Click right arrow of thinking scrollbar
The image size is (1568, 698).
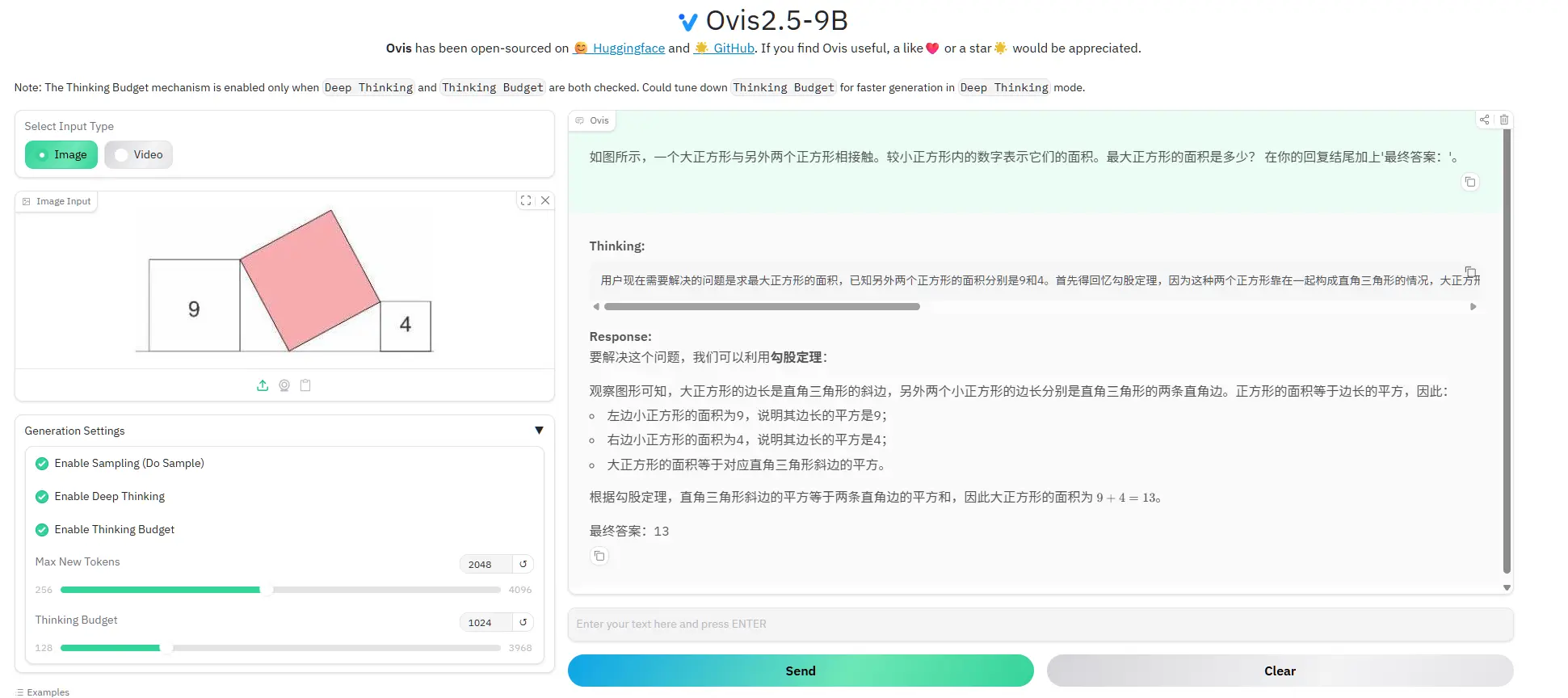1473,307
